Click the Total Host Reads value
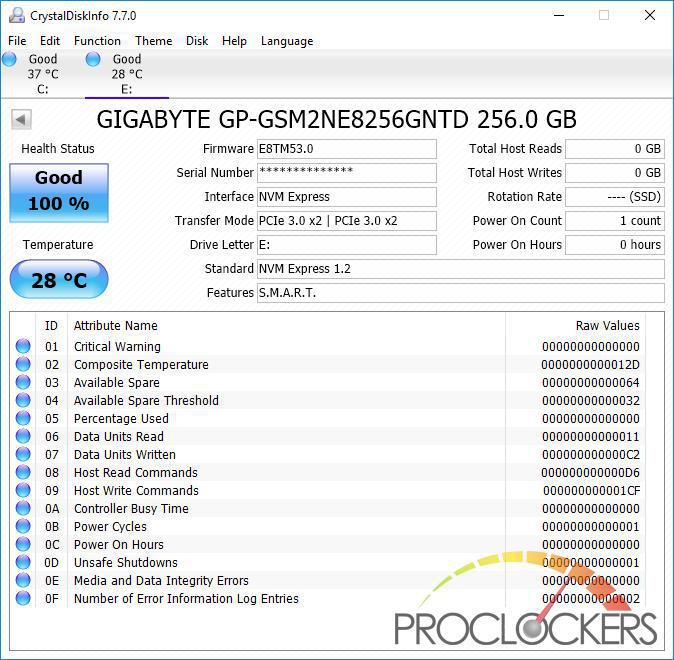 coord(615,149)
